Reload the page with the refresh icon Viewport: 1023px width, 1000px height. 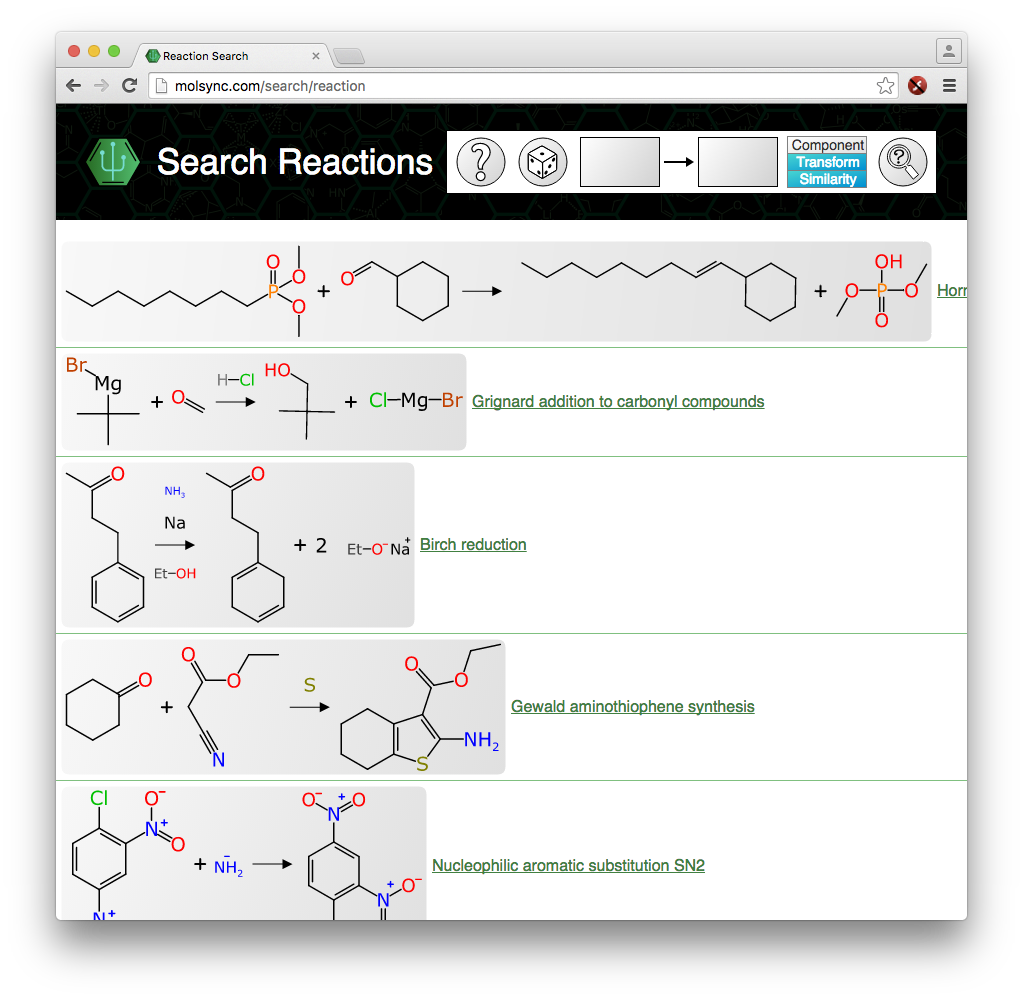click(129, 85)
